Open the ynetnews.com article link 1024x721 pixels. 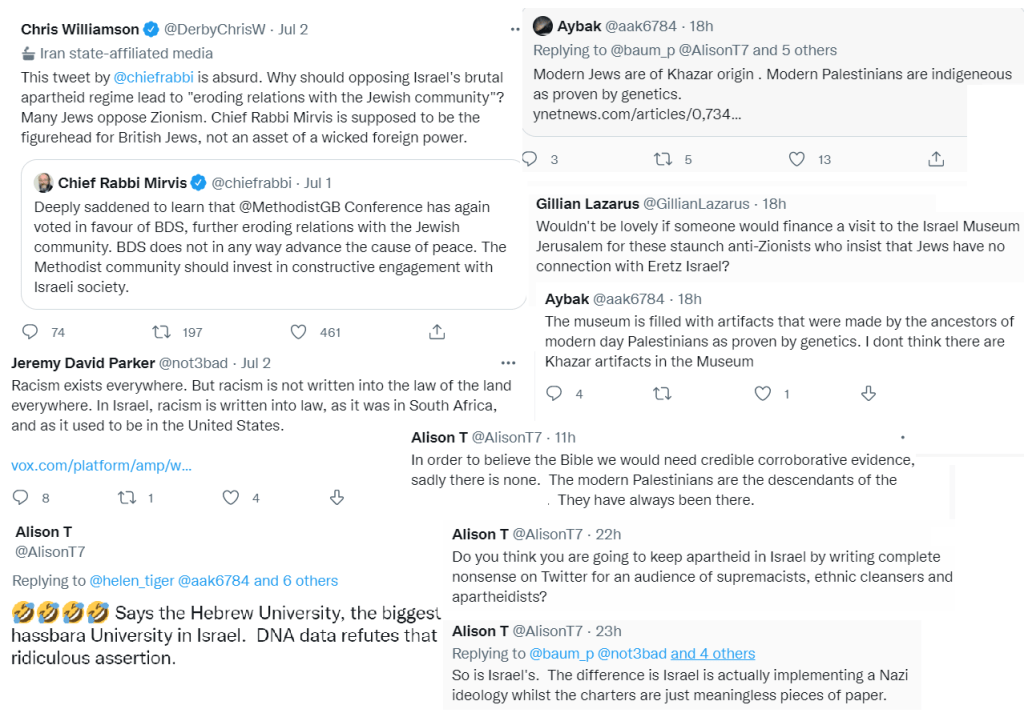pyautogui.click(x=637, y=114)
